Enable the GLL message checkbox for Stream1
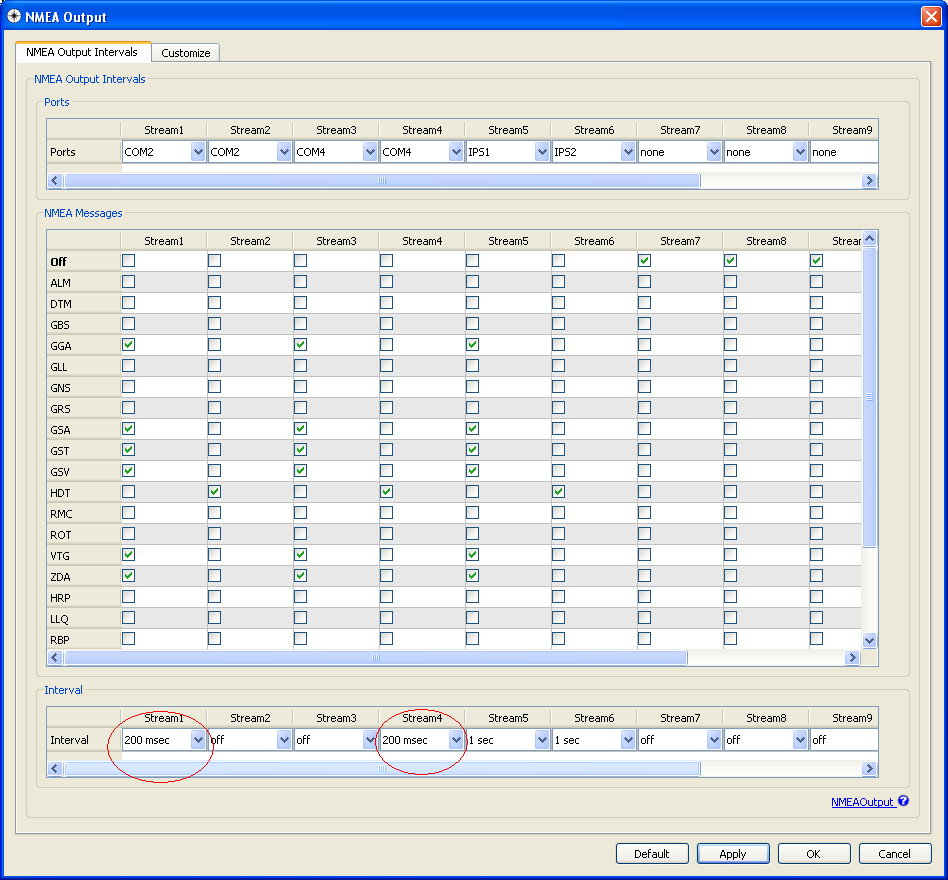 click(127, 366)
